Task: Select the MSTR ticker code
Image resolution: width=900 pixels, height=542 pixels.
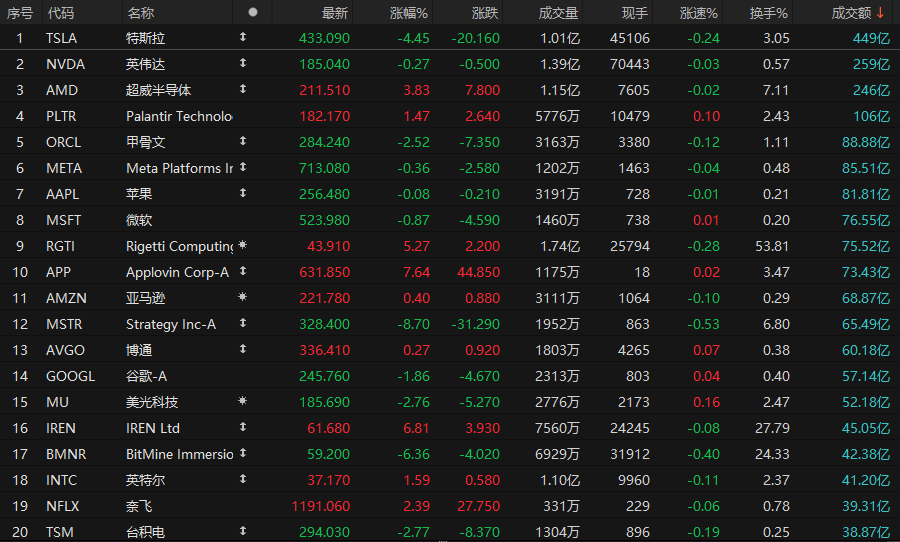Action: (x=64, y=324)
